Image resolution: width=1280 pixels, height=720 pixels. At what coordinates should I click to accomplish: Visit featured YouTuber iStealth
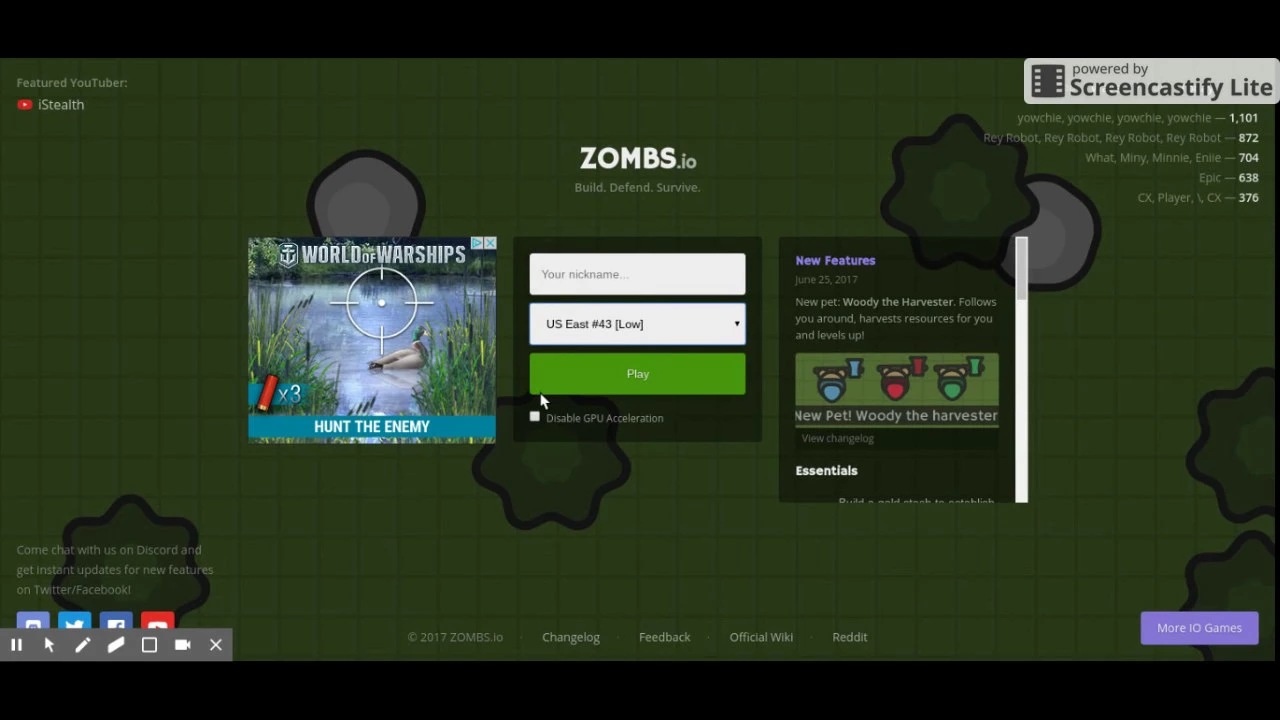(x=61, y=104)
